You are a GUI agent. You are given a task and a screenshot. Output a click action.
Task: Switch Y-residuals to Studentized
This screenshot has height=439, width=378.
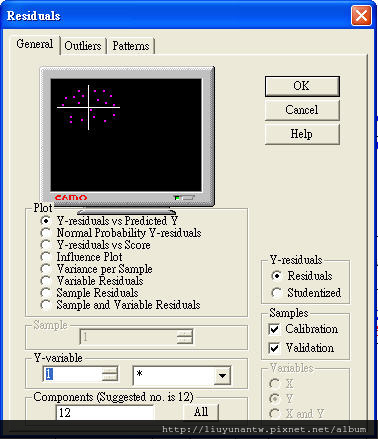pyautogui.click(x=276, y=293)
